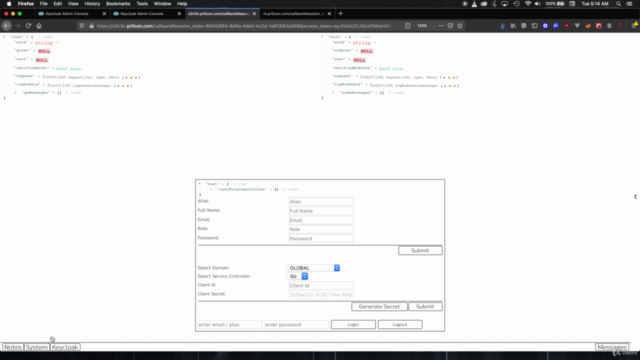Screen dimensions: 640x360
Task: Toggle reader view in address bar
Action: pos(407,26)
